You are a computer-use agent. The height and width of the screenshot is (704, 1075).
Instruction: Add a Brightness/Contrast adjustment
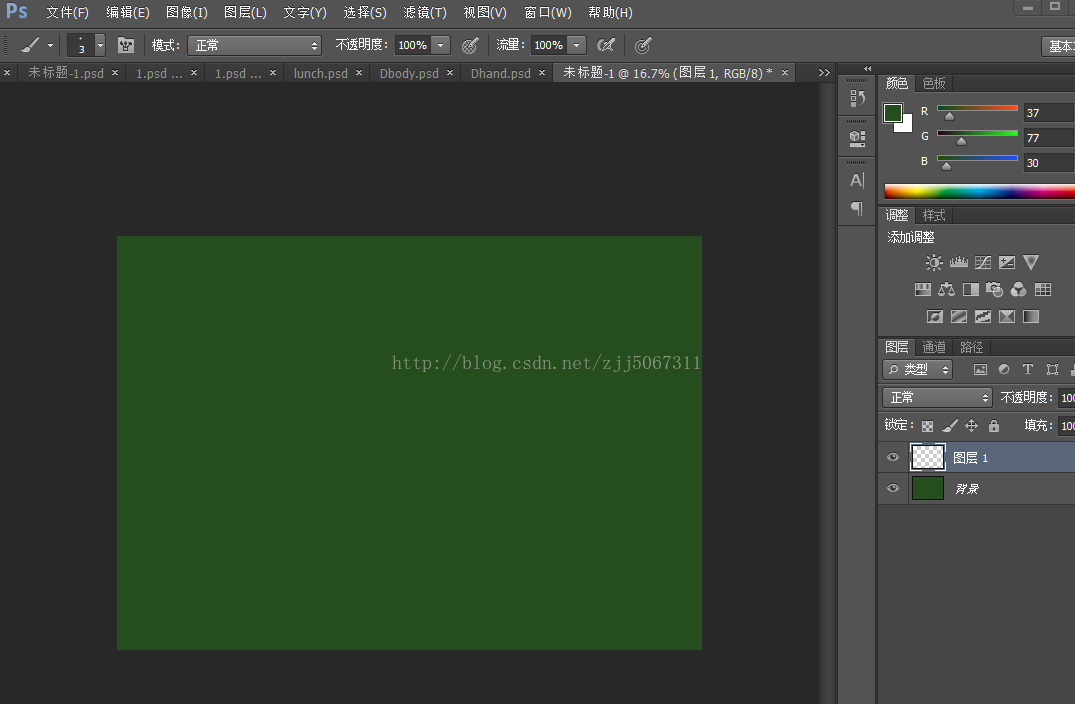click(934, 263)
